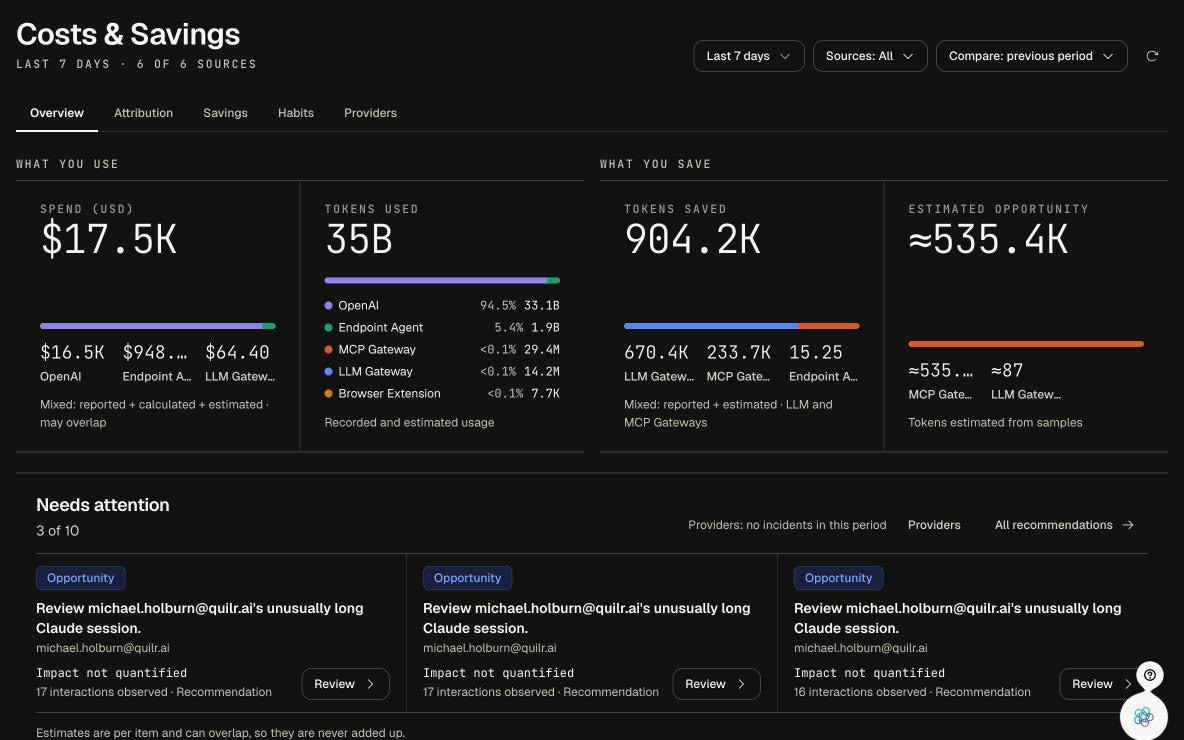The height and width of the screenshot is (740, 1184).
Task: Click the 15.25 Endpoint Agent saved figure
Action: click(x=816, y=352)
